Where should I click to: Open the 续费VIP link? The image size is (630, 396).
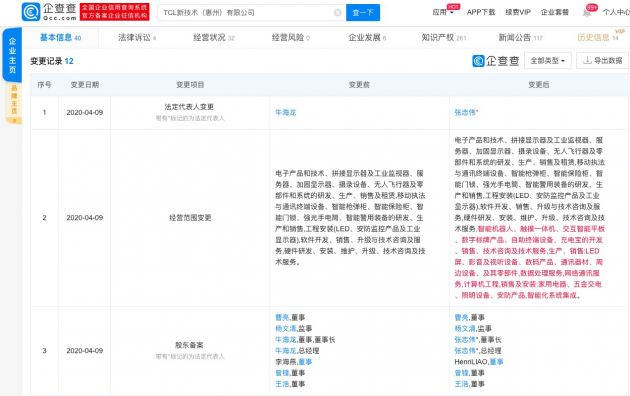click(518, 12)
